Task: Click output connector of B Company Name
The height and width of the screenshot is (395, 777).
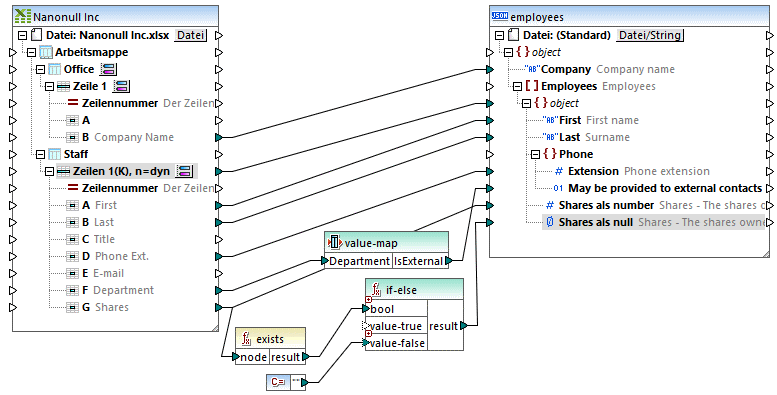Action: point(219,137)
